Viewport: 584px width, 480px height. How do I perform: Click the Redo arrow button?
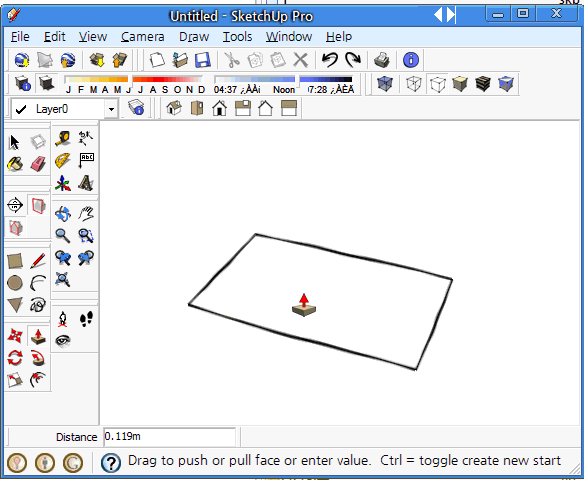(x=353, y=60)
